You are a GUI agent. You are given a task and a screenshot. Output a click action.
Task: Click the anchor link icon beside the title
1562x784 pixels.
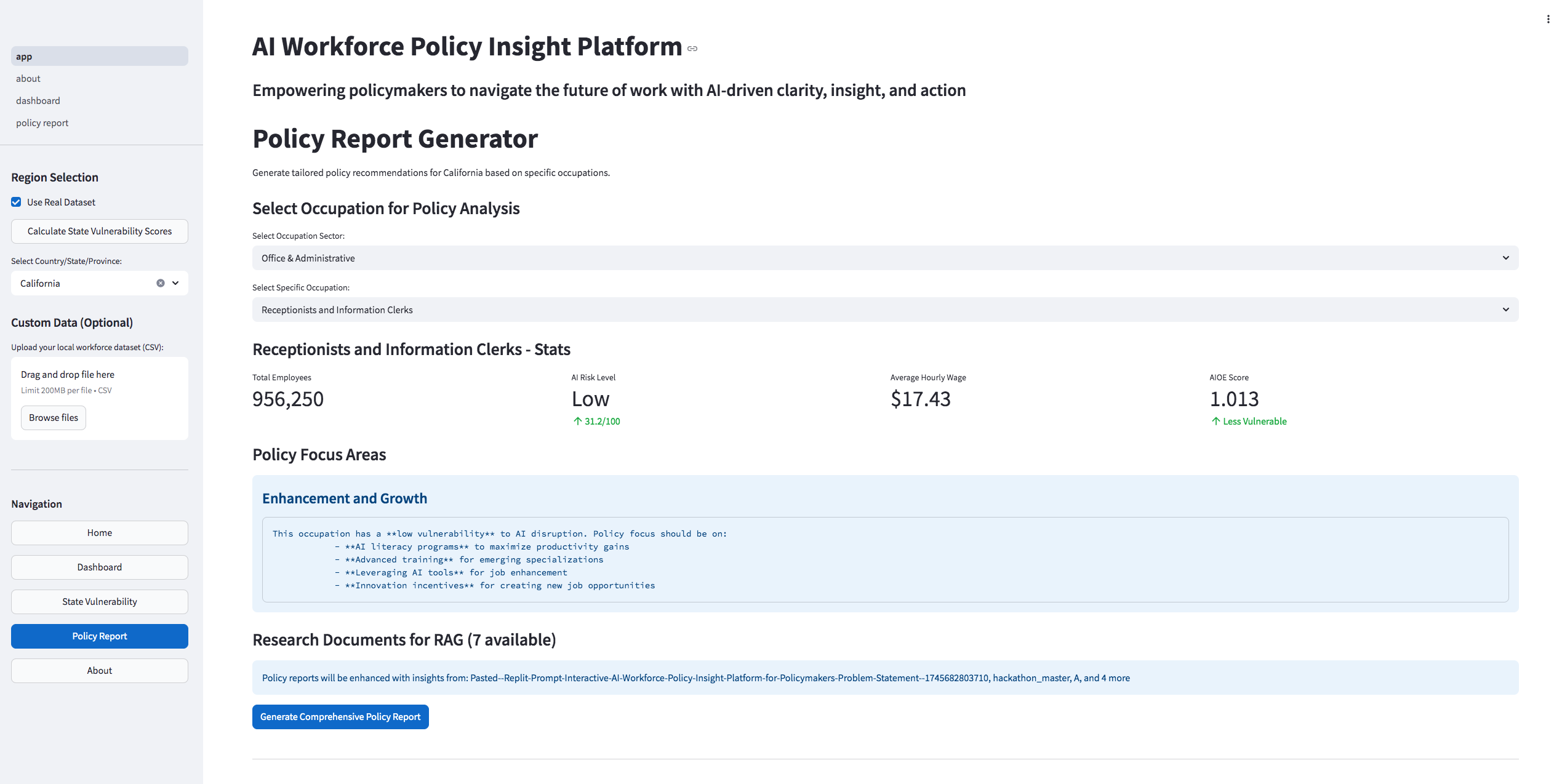692,49
